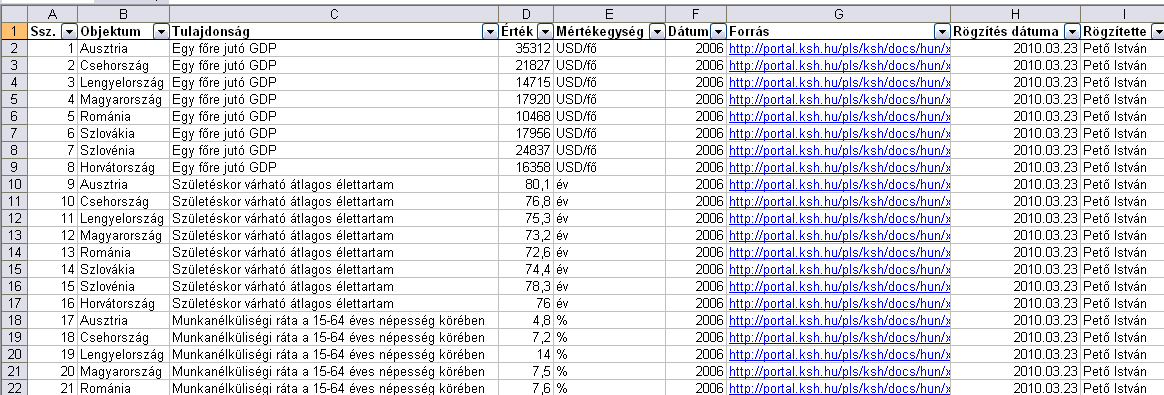The image size is (1164, 395).
Task: Click the select-all corner of the sheet
Action: click(13, 14)
